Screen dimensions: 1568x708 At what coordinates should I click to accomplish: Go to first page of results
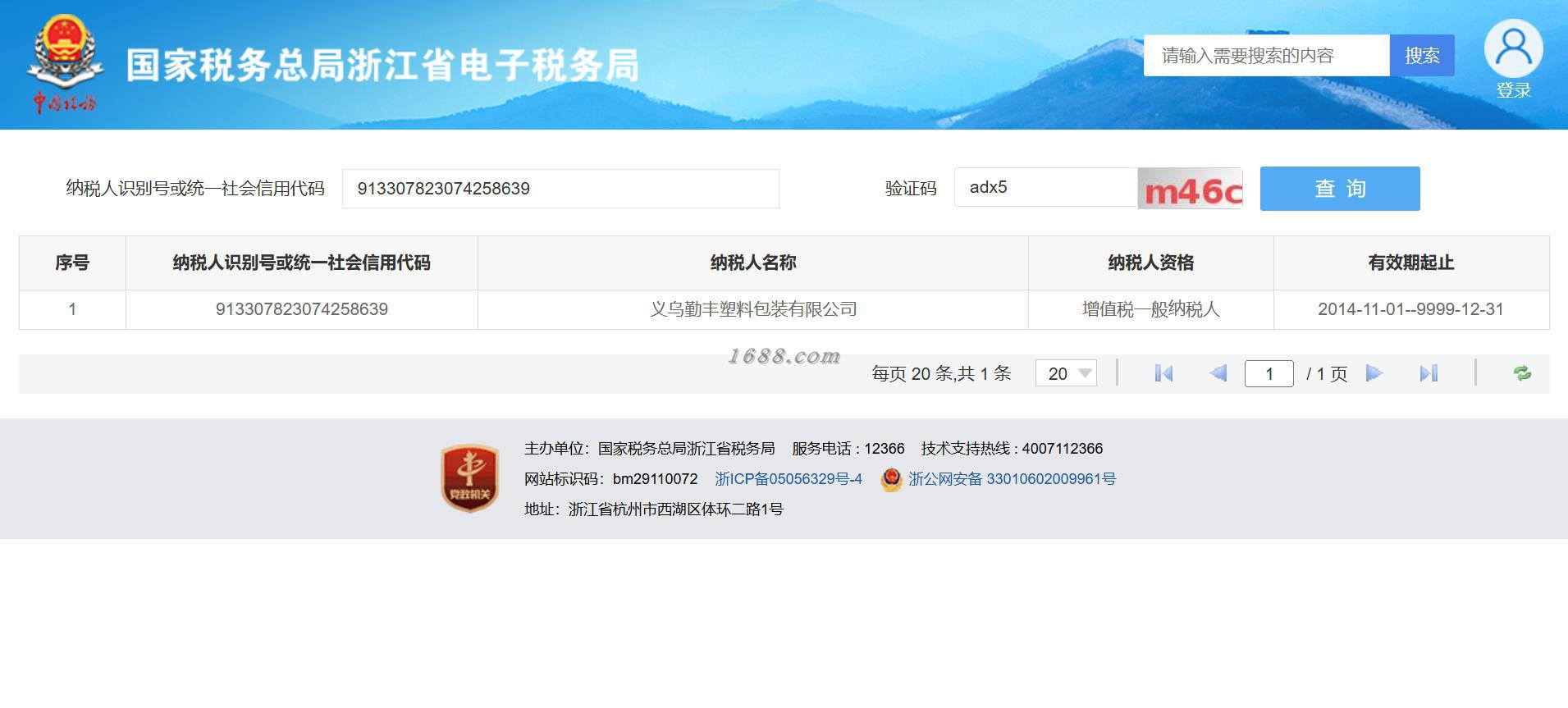tap(1163, 373)
